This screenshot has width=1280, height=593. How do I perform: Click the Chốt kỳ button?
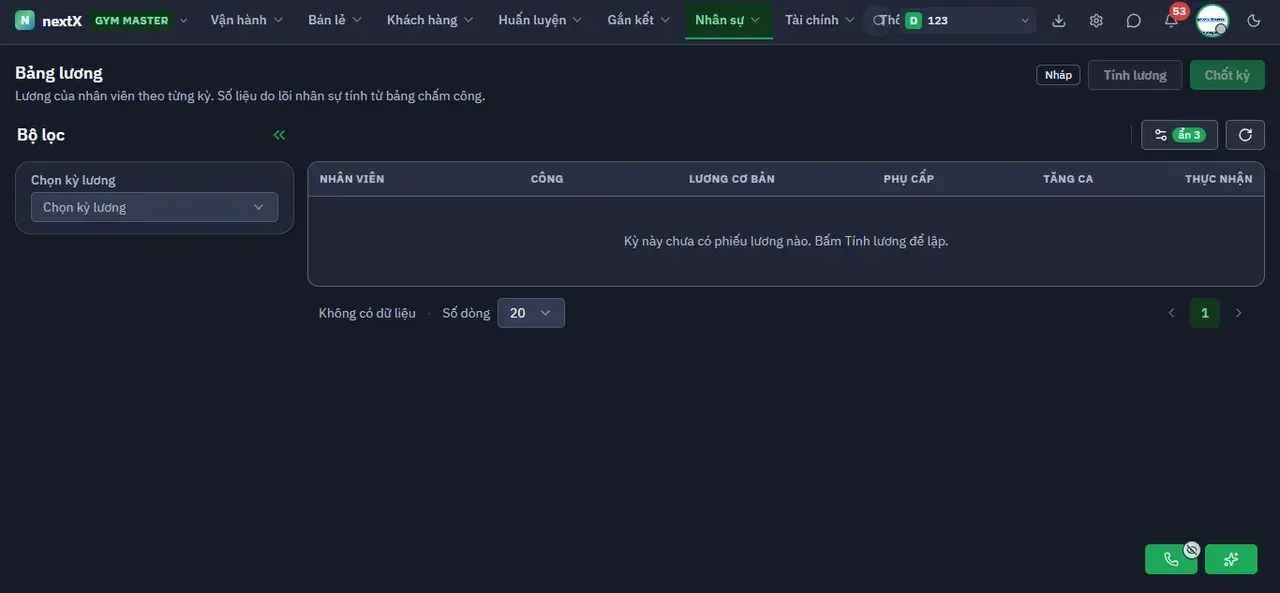(x=1227, y=75)
